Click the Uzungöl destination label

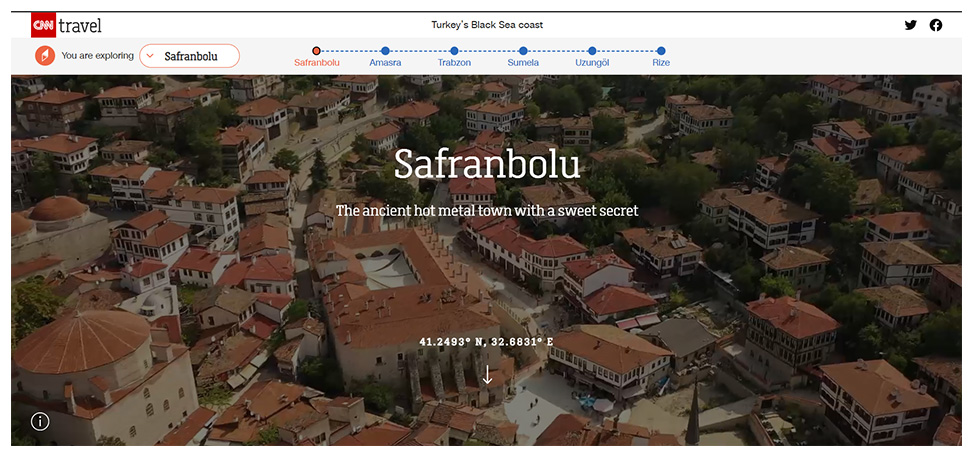(592, 63)
